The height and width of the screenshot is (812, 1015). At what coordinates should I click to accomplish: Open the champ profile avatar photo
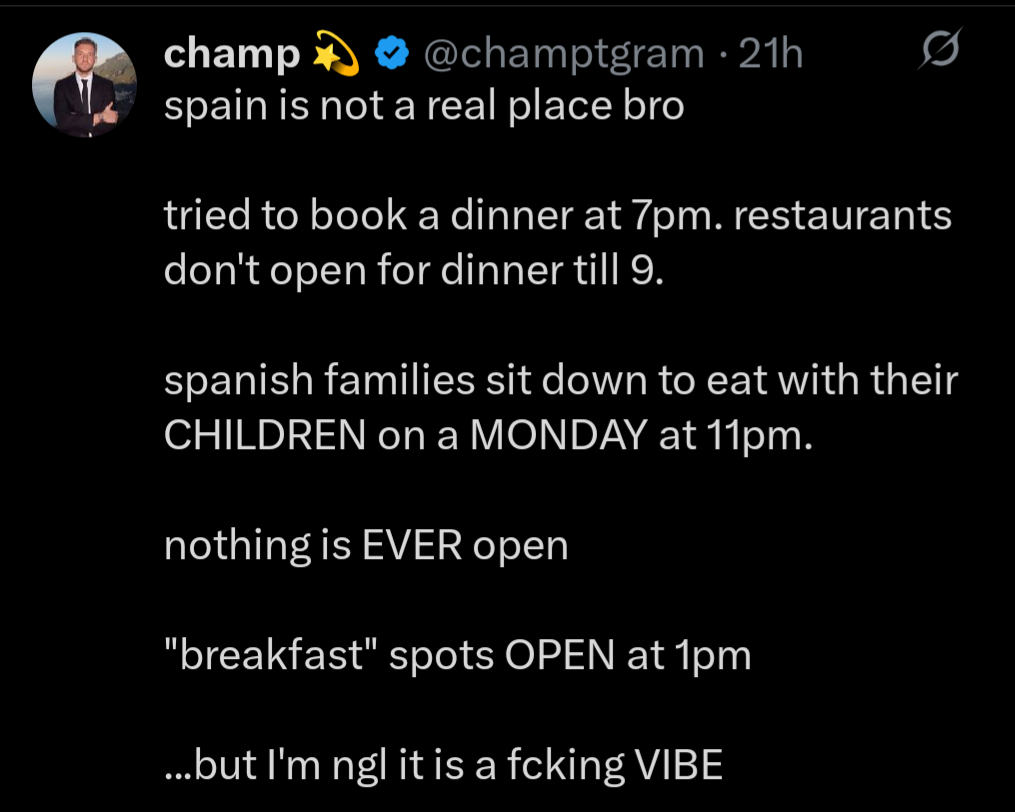click(77, 84)
